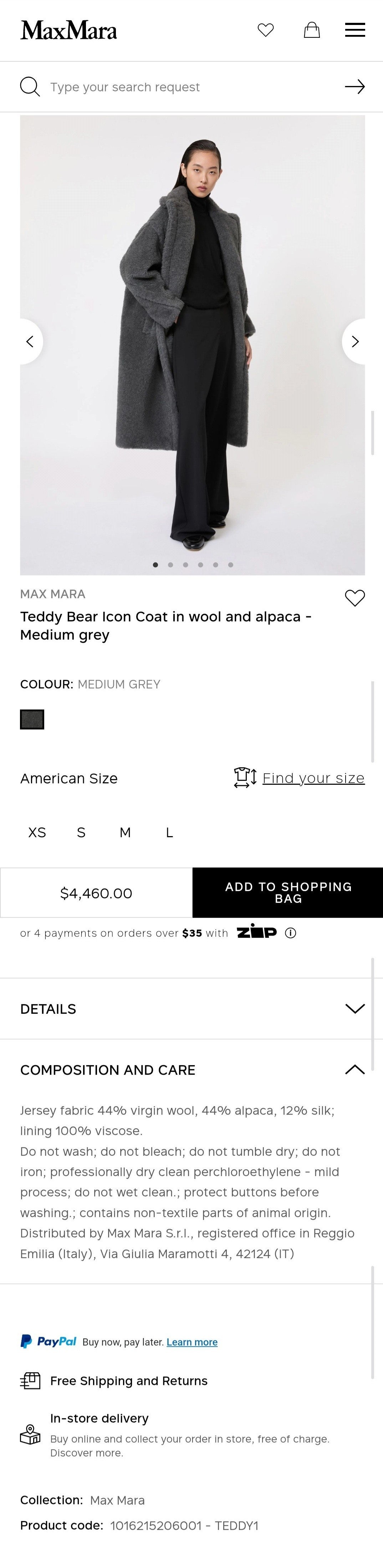
Task: Select size XS
Action: (37, 832)
